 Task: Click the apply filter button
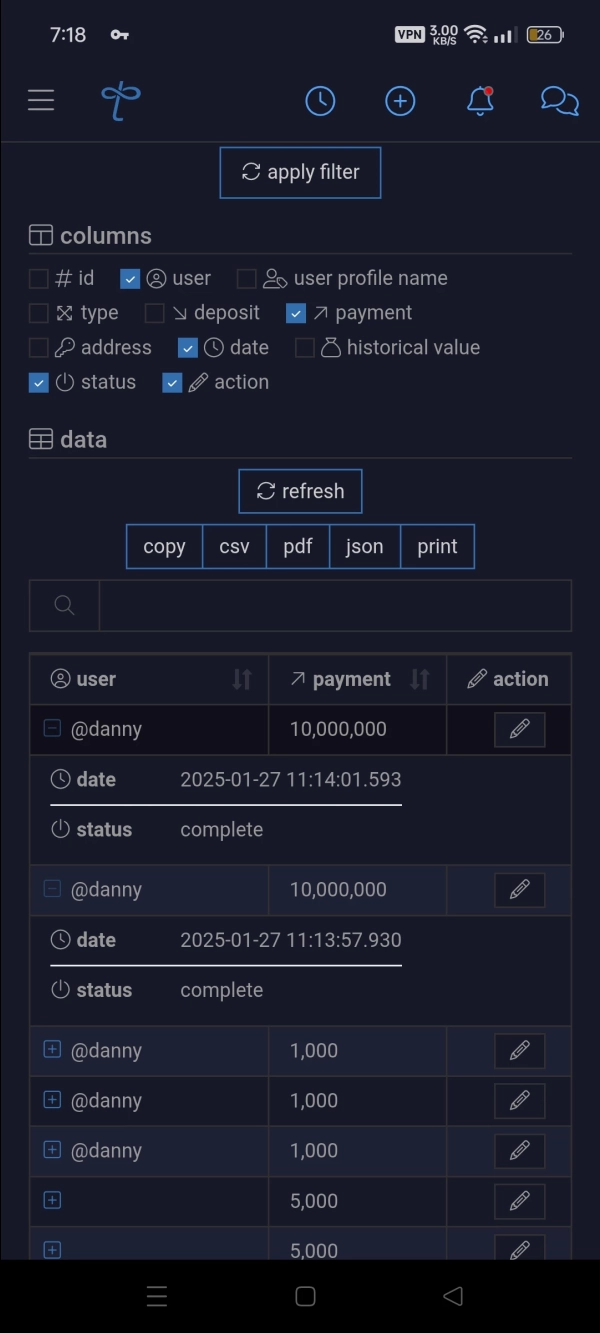(300, 173)
